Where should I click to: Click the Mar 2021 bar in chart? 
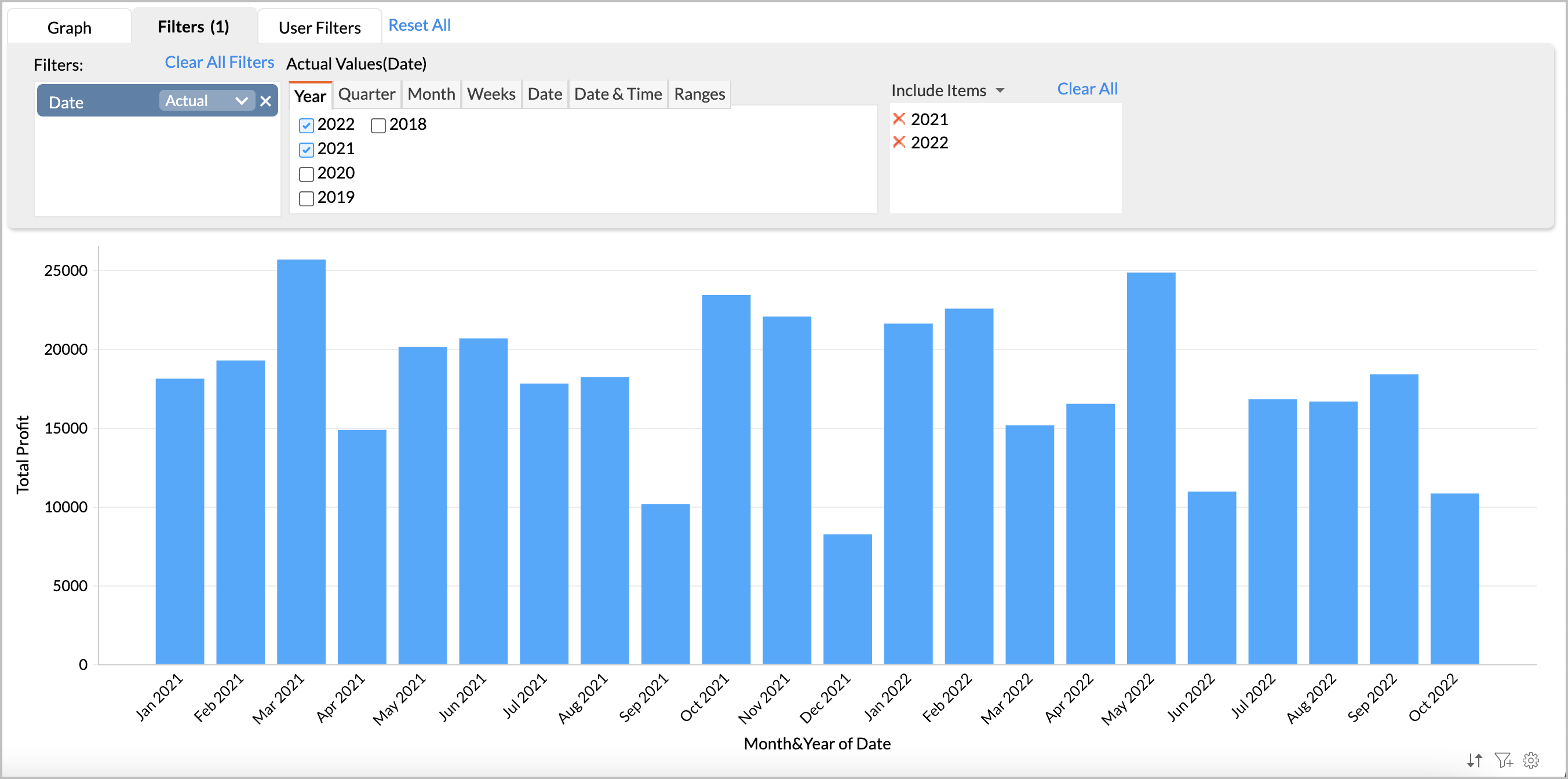pos(301,463)
